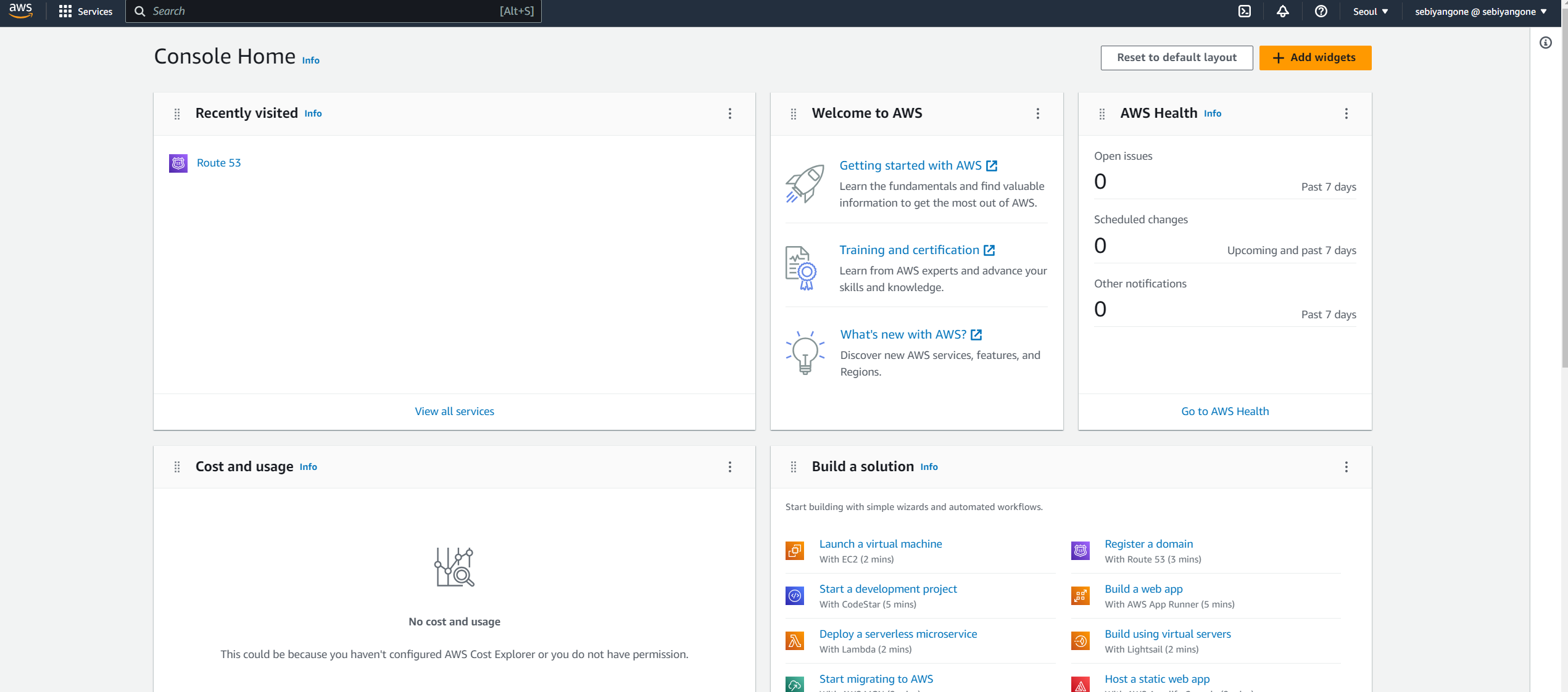This screenshot has height=692, width=1568.
Task: Click the Other notifications count 0
Action: pyautogui.click(x=1100, y=309)
